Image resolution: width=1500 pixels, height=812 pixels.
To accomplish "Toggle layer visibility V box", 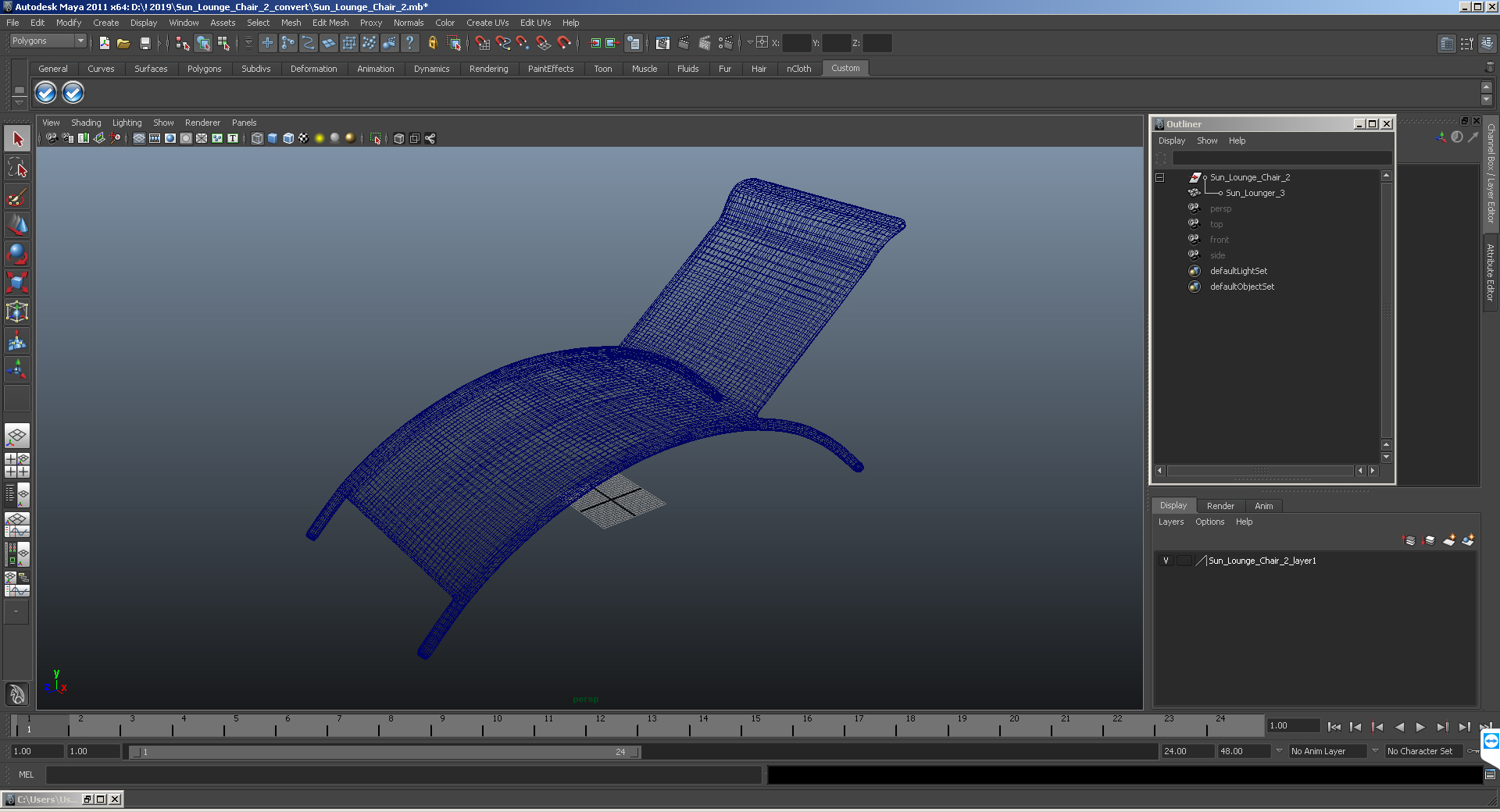I will 1166,561.
